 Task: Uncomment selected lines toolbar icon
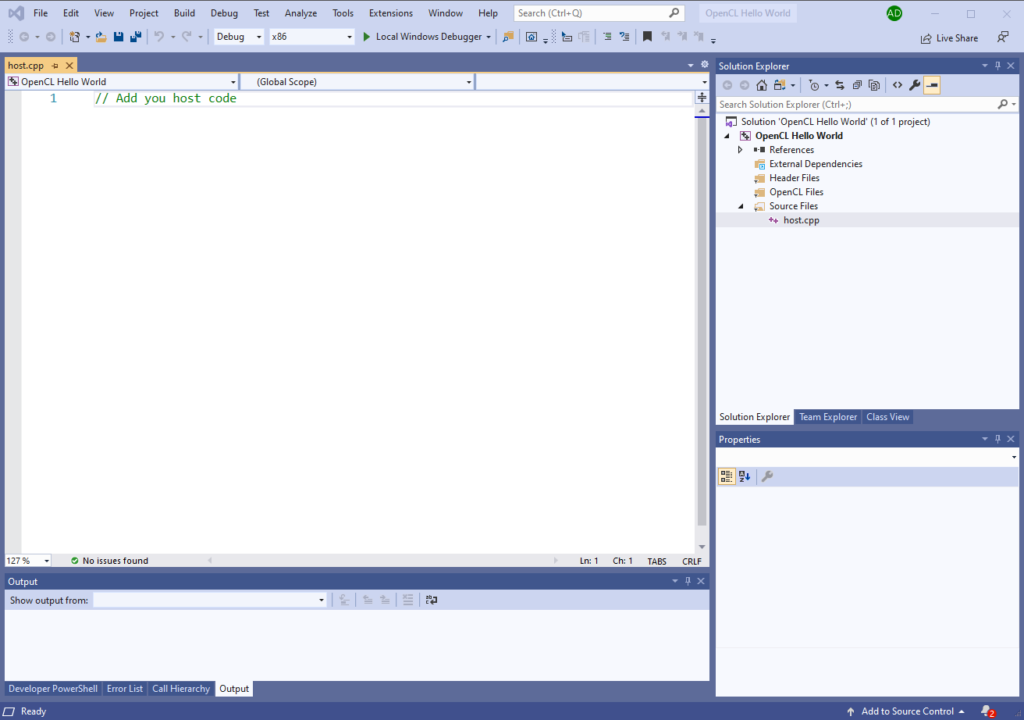click(x=624, y=37)
